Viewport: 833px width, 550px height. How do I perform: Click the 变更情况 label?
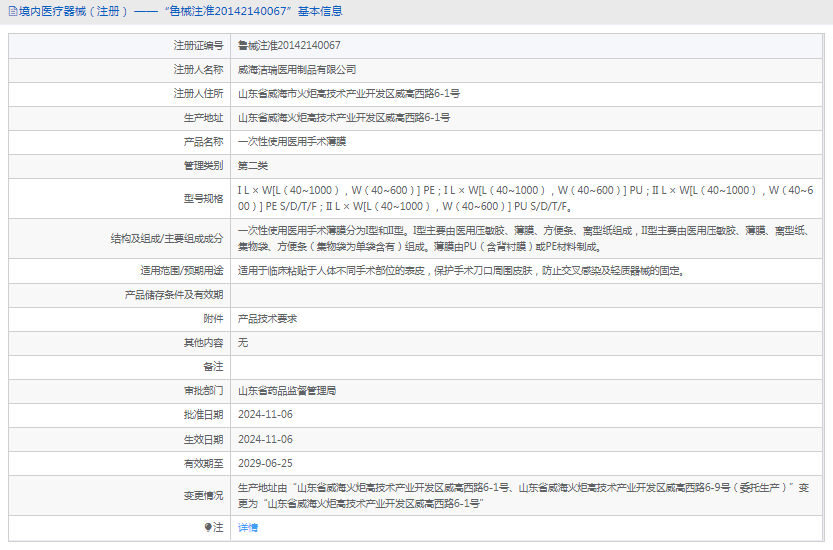203,496
